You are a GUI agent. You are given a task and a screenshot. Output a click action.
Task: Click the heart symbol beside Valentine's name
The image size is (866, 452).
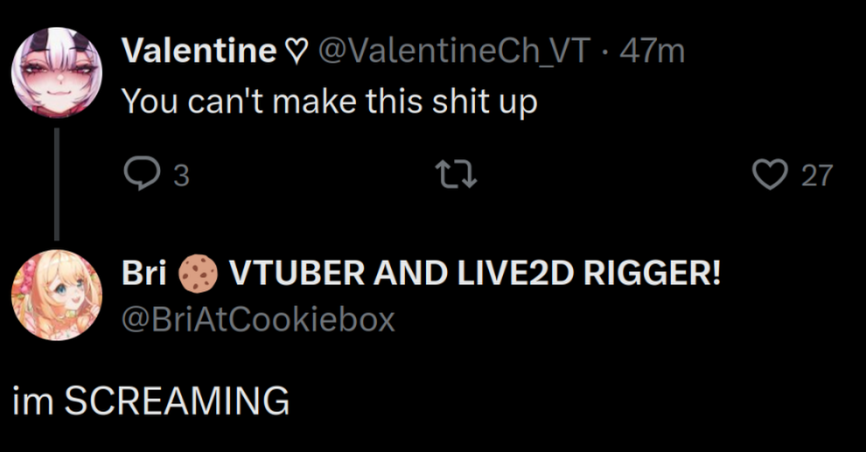[296, 52]
